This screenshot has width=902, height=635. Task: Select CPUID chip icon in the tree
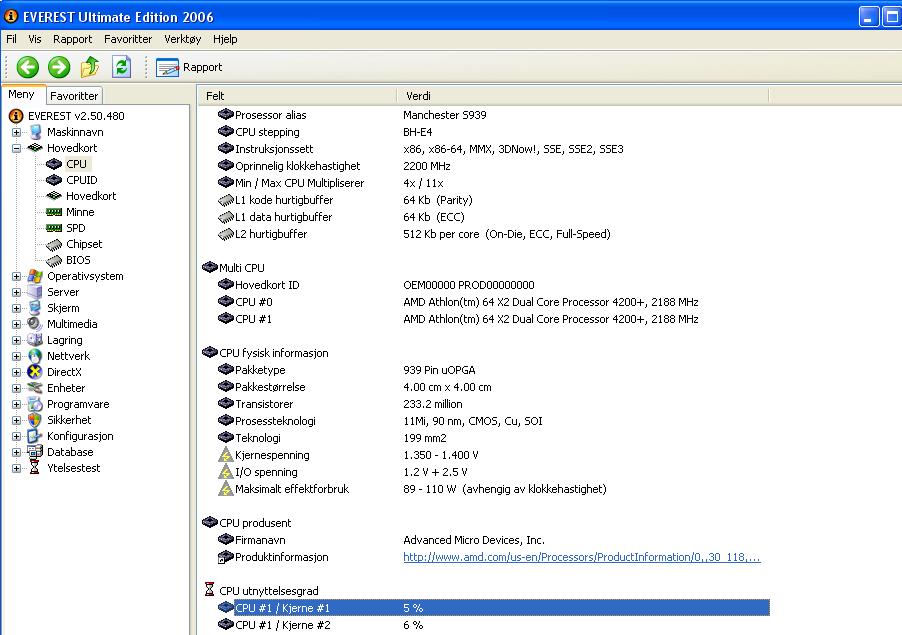pyautogui.click(x=53, y=180)
